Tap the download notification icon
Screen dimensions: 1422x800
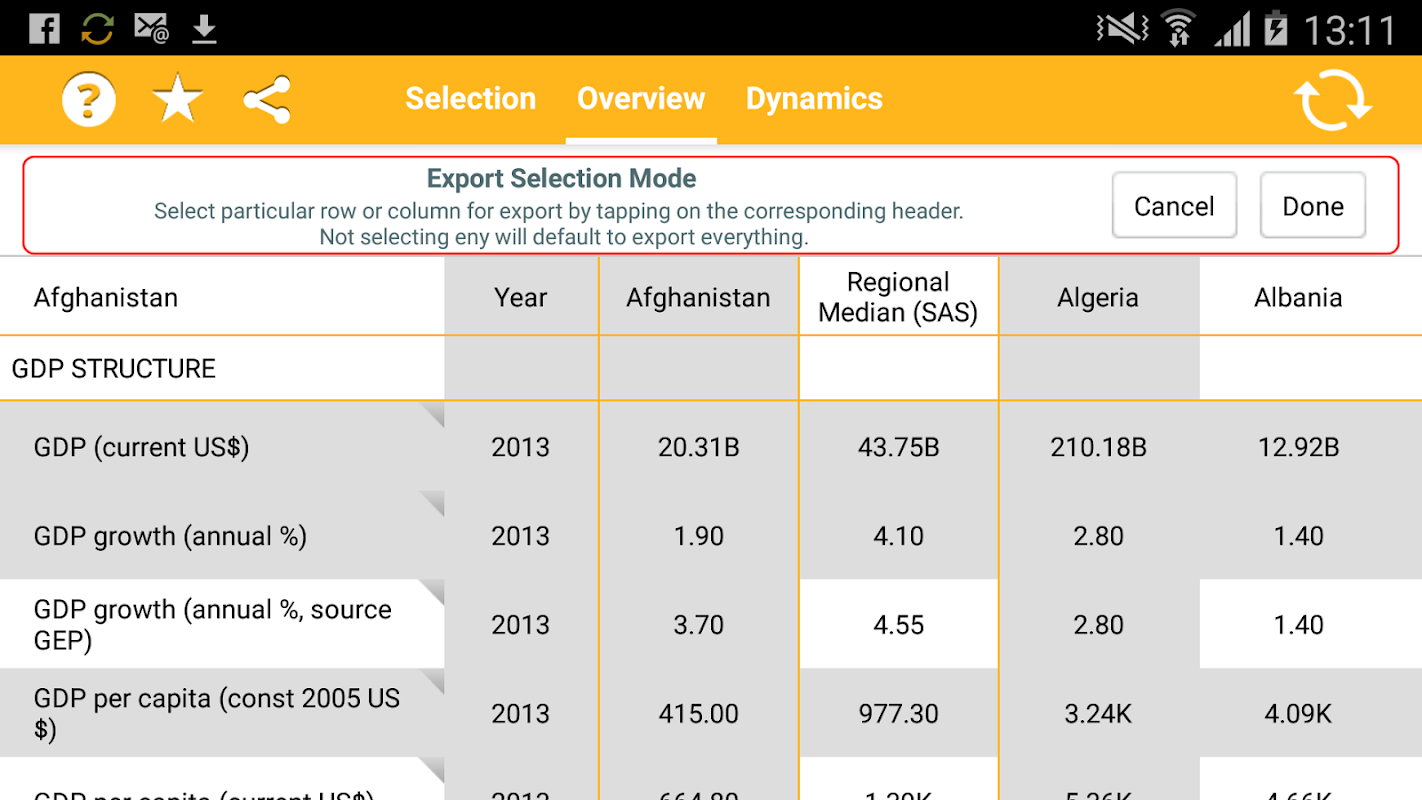pyautogui.click(x=204, y=29)
